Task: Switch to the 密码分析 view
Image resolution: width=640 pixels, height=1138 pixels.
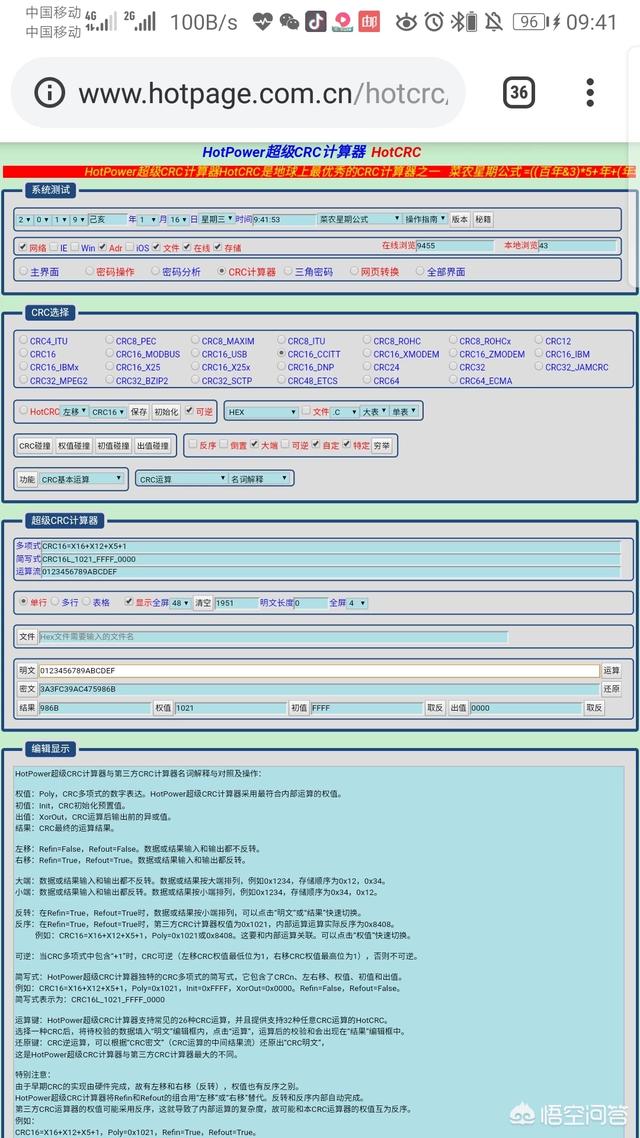Action: pyautogui.click(x=155, y=271)
